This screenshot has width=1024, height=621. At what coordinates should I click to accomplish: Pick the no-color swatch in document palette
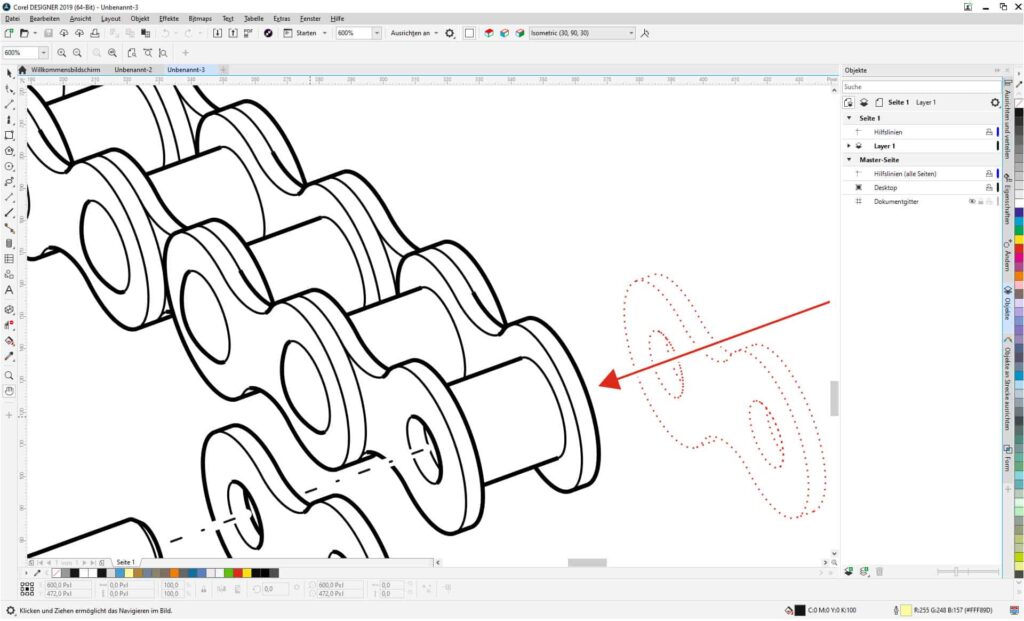[x=56, y=573]
